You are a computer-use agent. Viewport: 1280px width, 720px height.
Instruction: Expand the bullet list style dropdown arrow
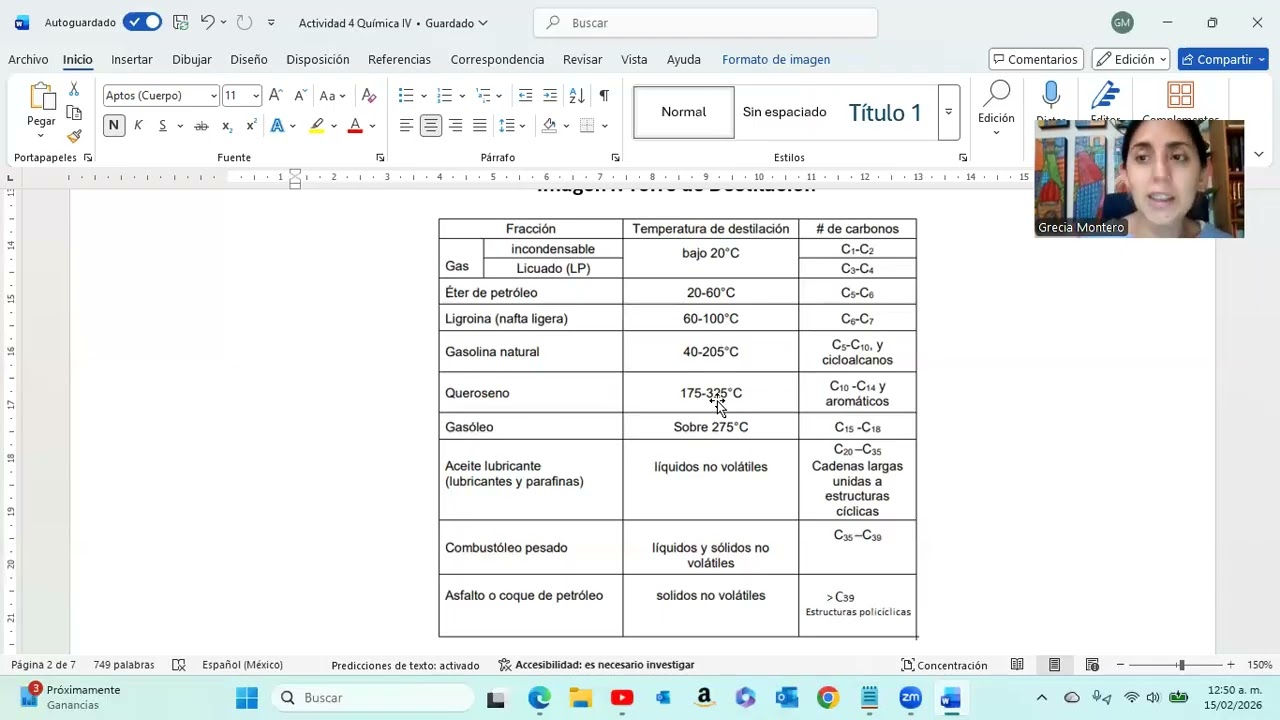coord(424,96)
